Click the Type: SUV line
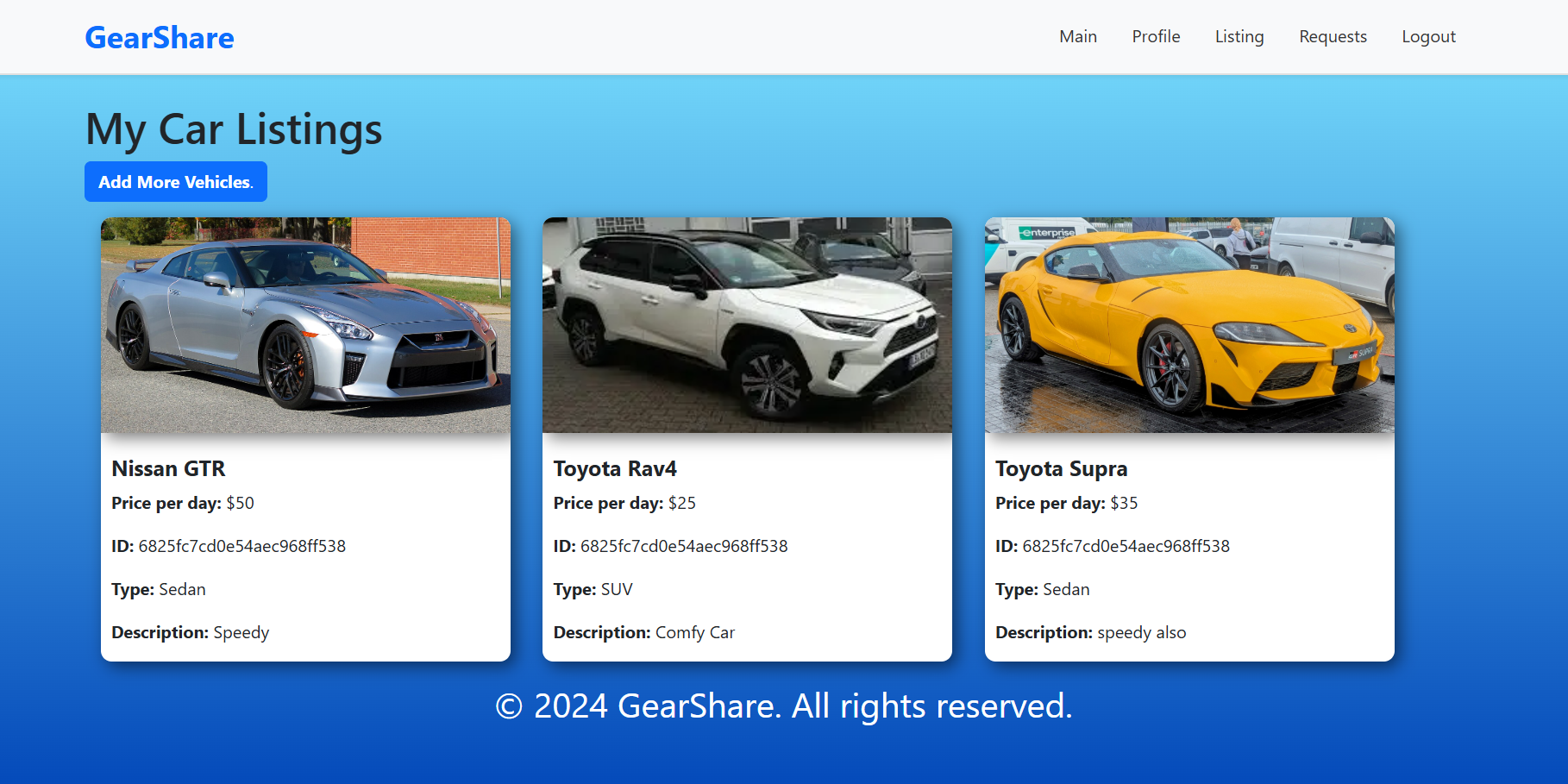Screen dimensions: 1568x784 [593, 589]
